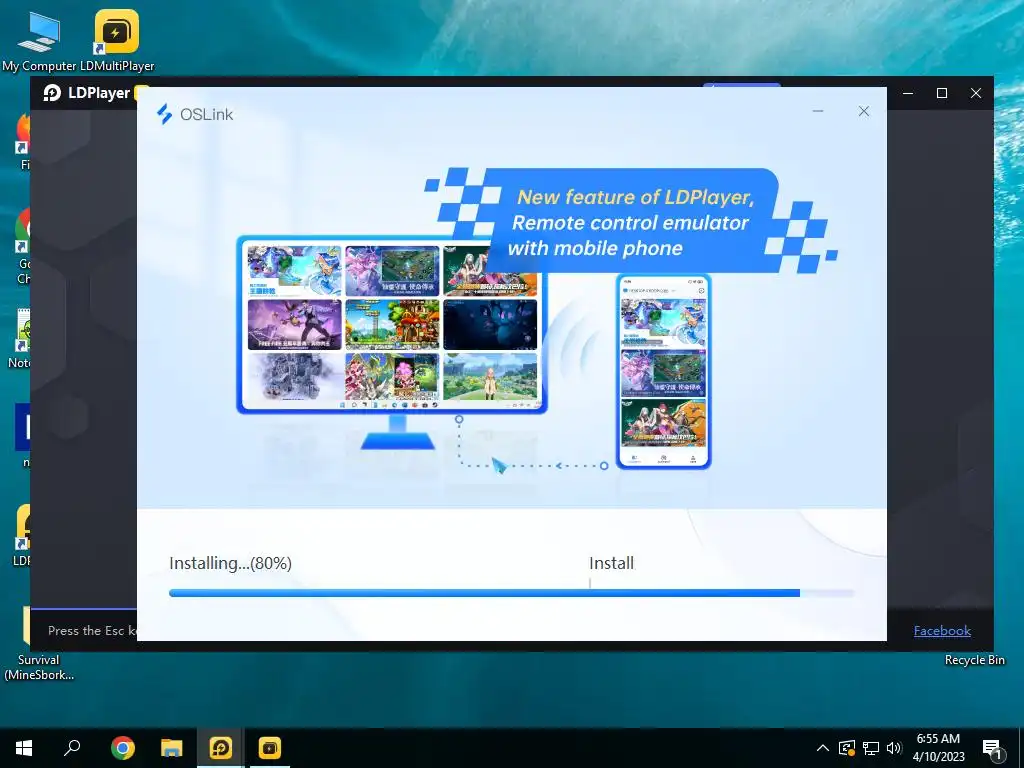
Task: Minimize the OSLink installer window
Action: (x=818, y=112)
